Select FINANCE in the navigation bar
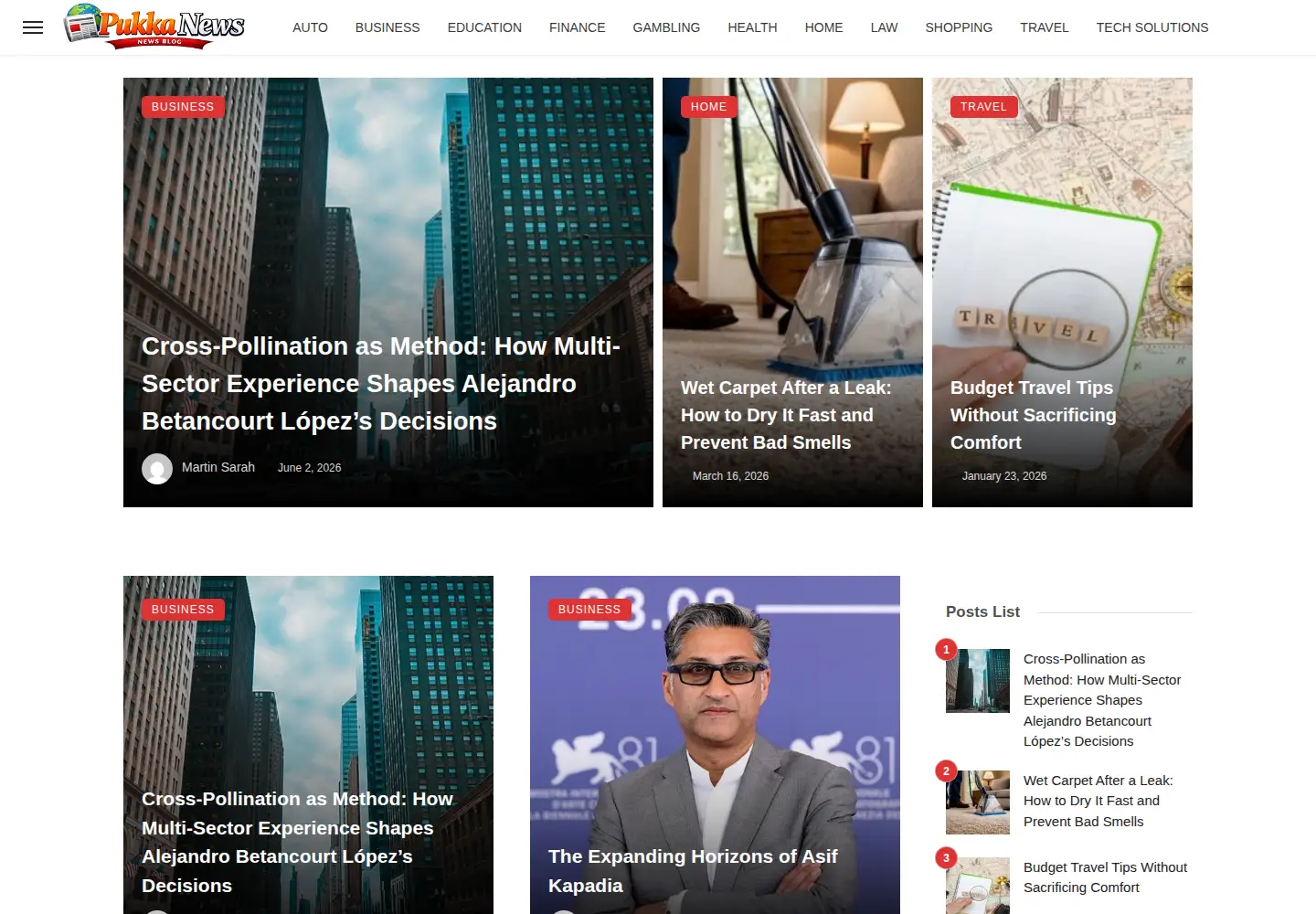1316x914 pixels. click(x=577, y=27)
